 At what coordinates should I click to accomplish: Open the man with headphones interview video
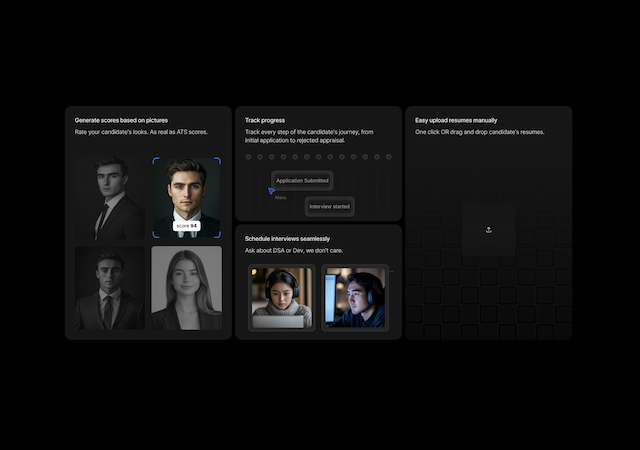(355, 297)
